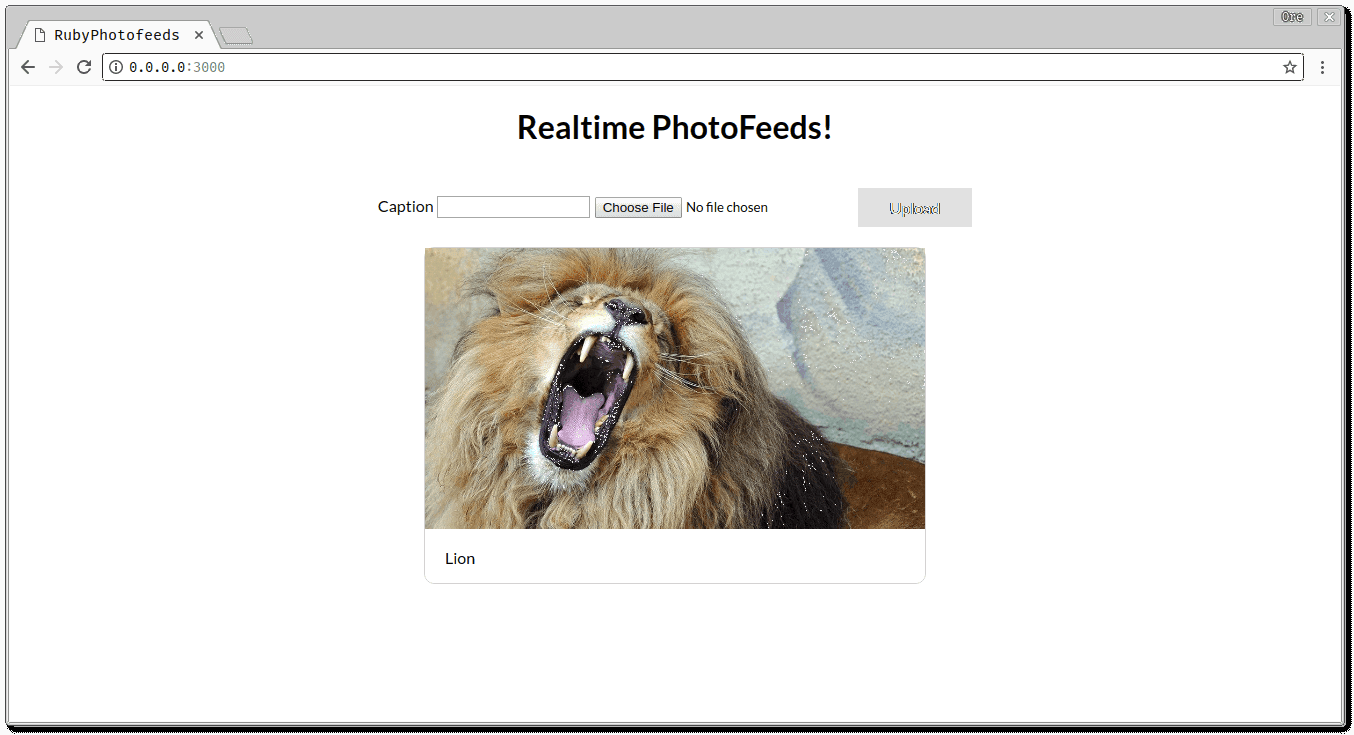This screenshot has height=735, width=1354.
Task: Click the forward navigation arrow
Action: (56, 67)
